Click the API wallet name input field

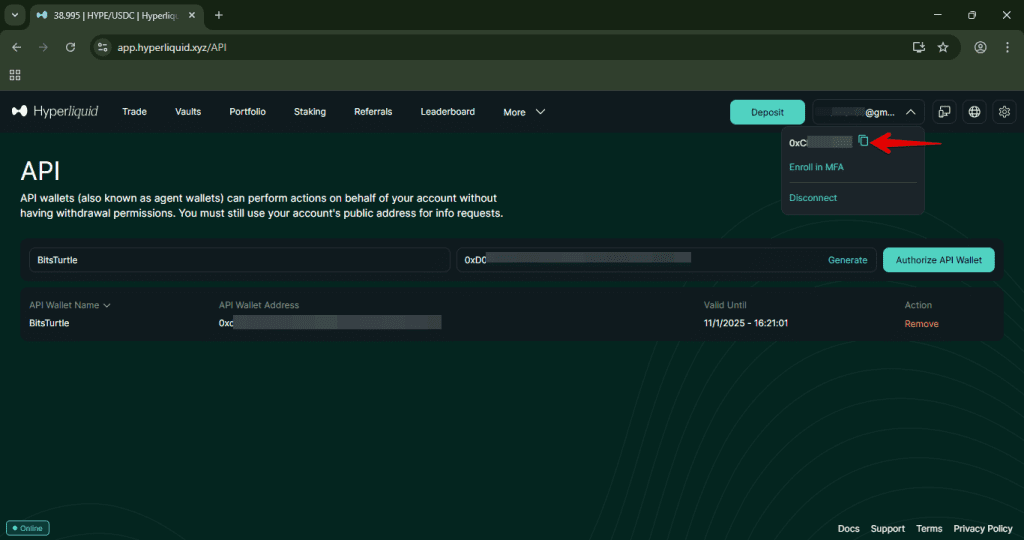pos(238,260)
